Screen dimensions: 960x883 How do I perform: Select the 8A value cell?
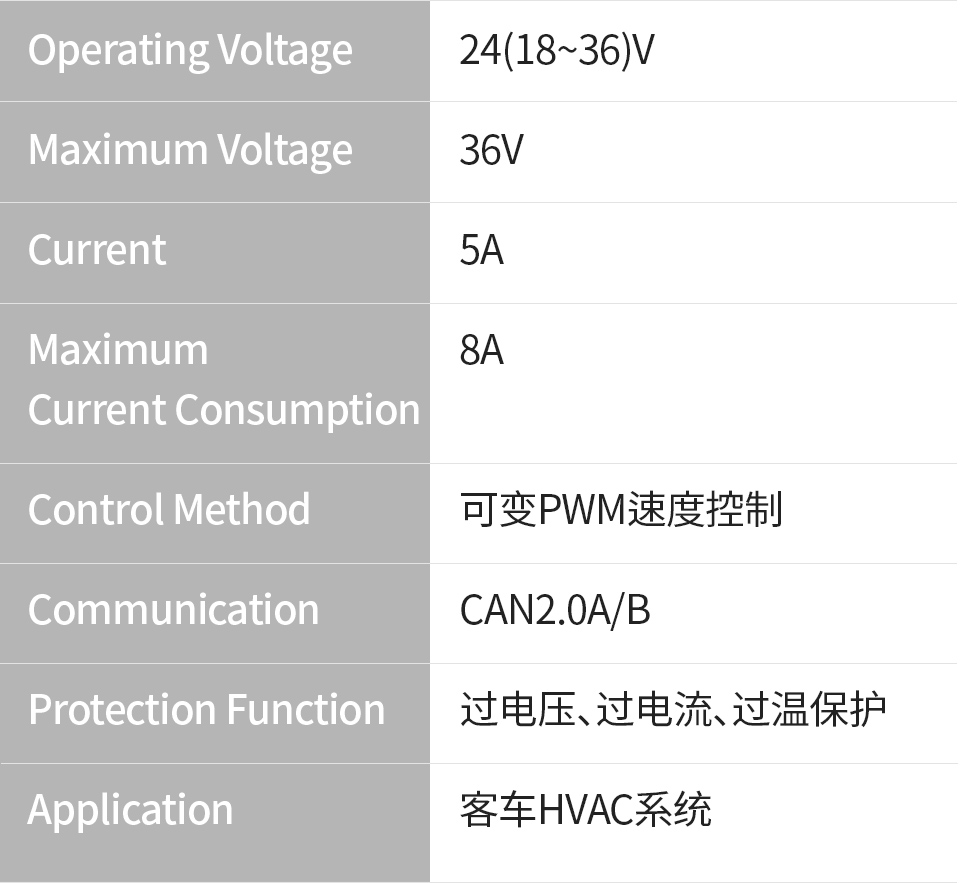coord(481,351)
